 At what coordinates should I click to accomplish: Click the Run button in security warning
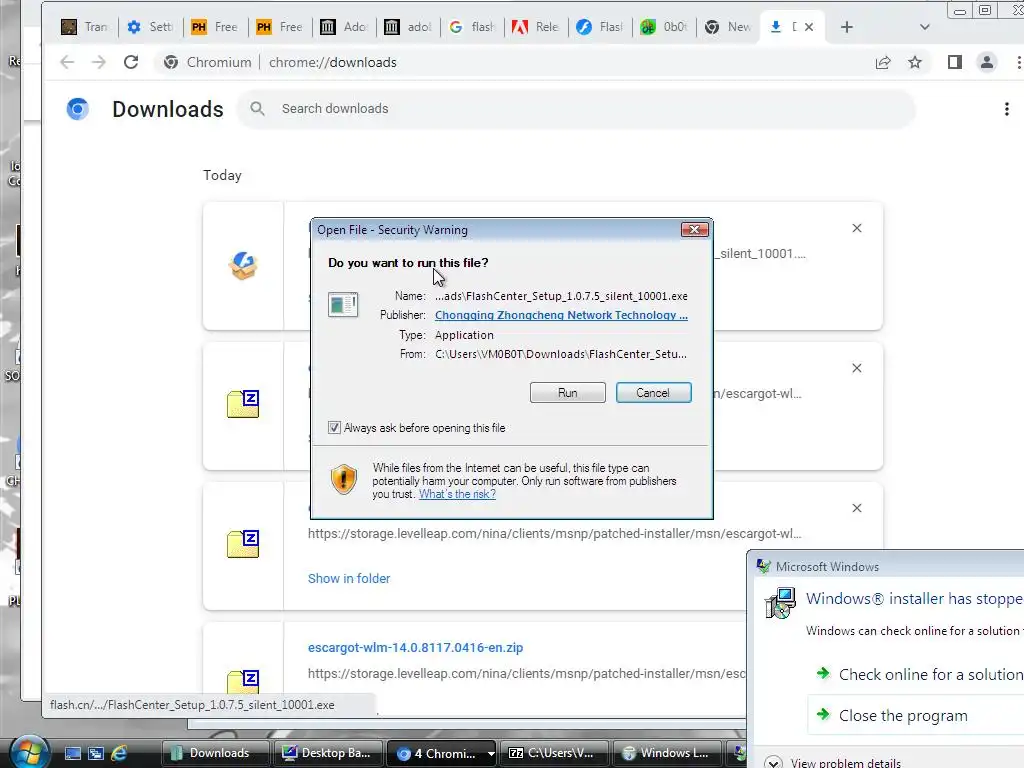coord(568,392)
